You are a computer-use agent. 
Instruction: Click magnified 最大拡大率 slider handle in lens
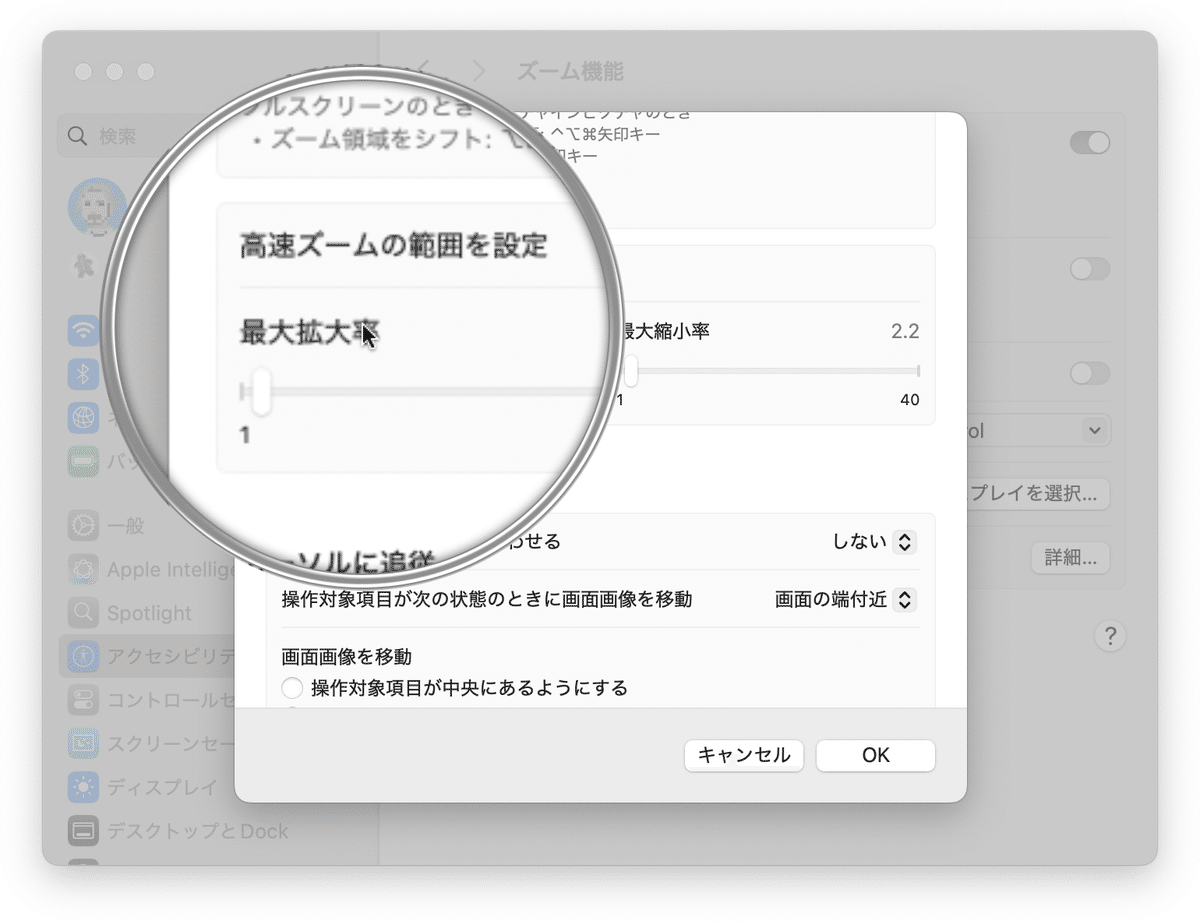(x=261, y=391)
